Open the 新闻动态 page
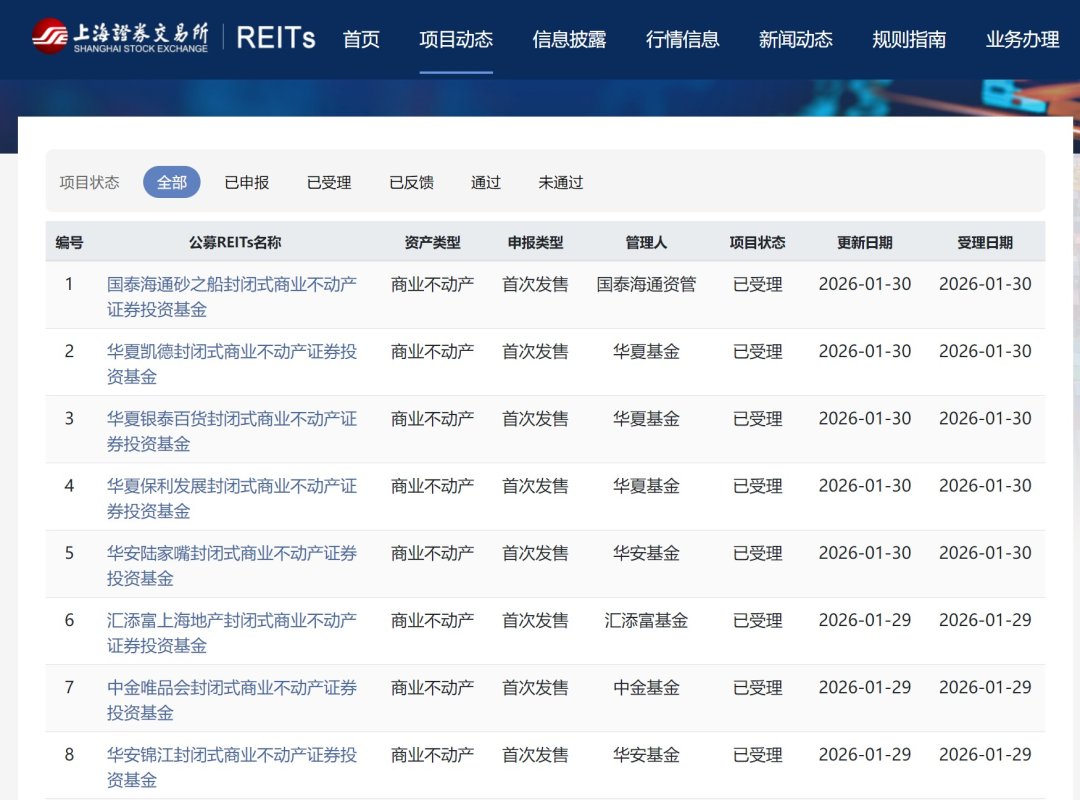This screenshot has height=800, width=1080. [795, 40]
